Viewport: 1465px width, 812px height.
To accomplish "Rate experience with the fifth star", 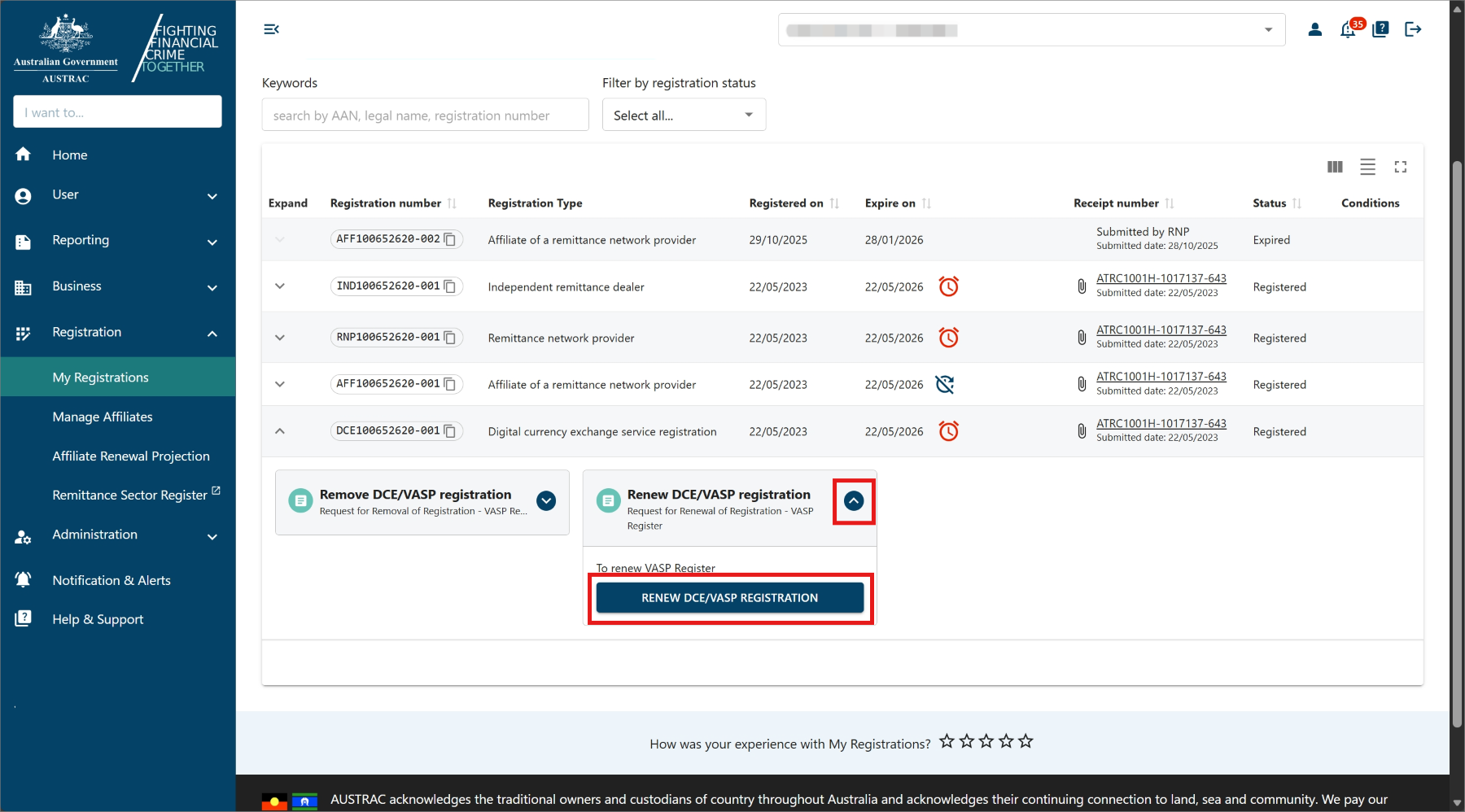I will click(1025, 741).
